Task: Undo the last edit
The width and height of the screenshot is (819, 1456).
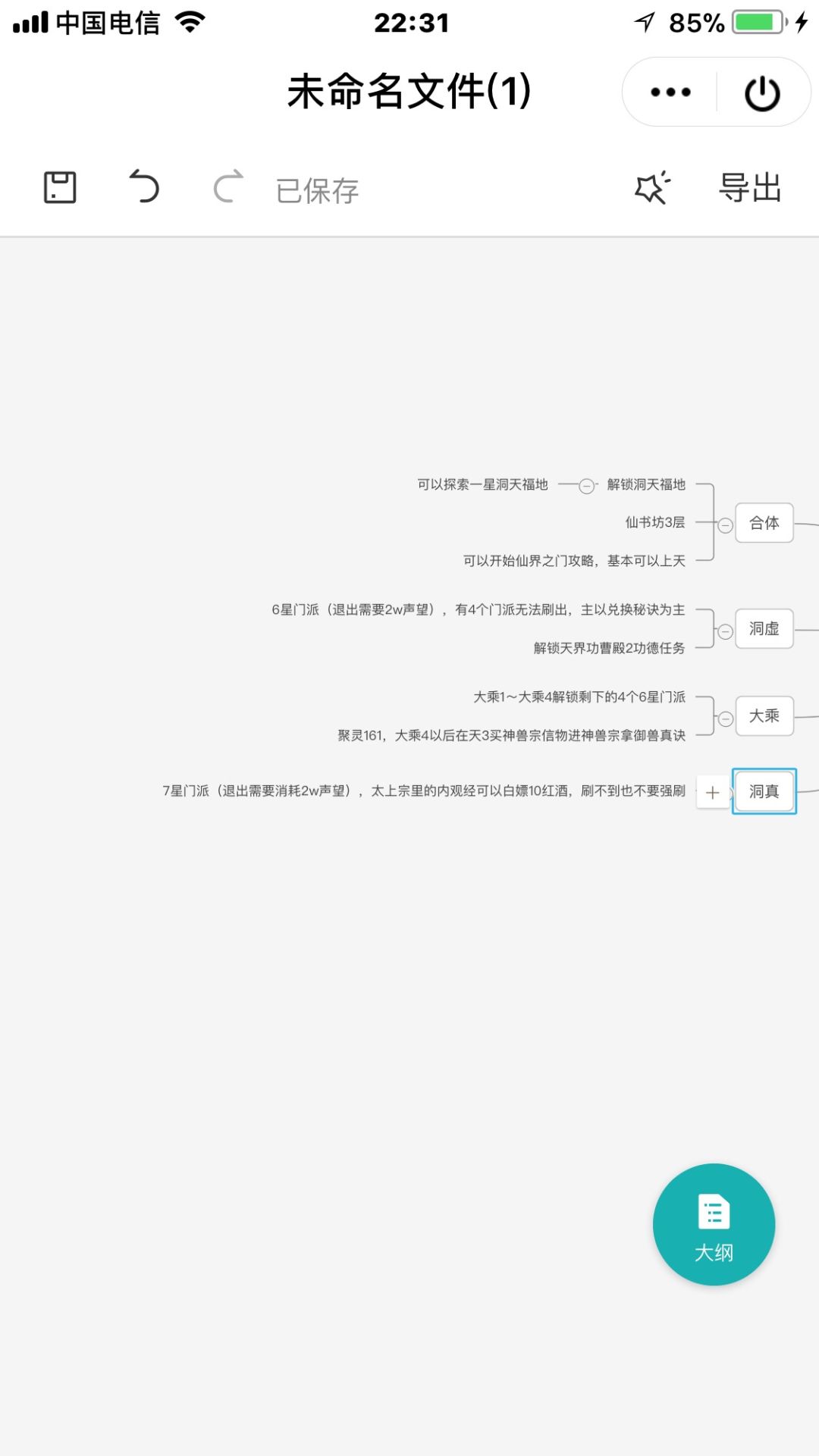Action: (143, 186)
